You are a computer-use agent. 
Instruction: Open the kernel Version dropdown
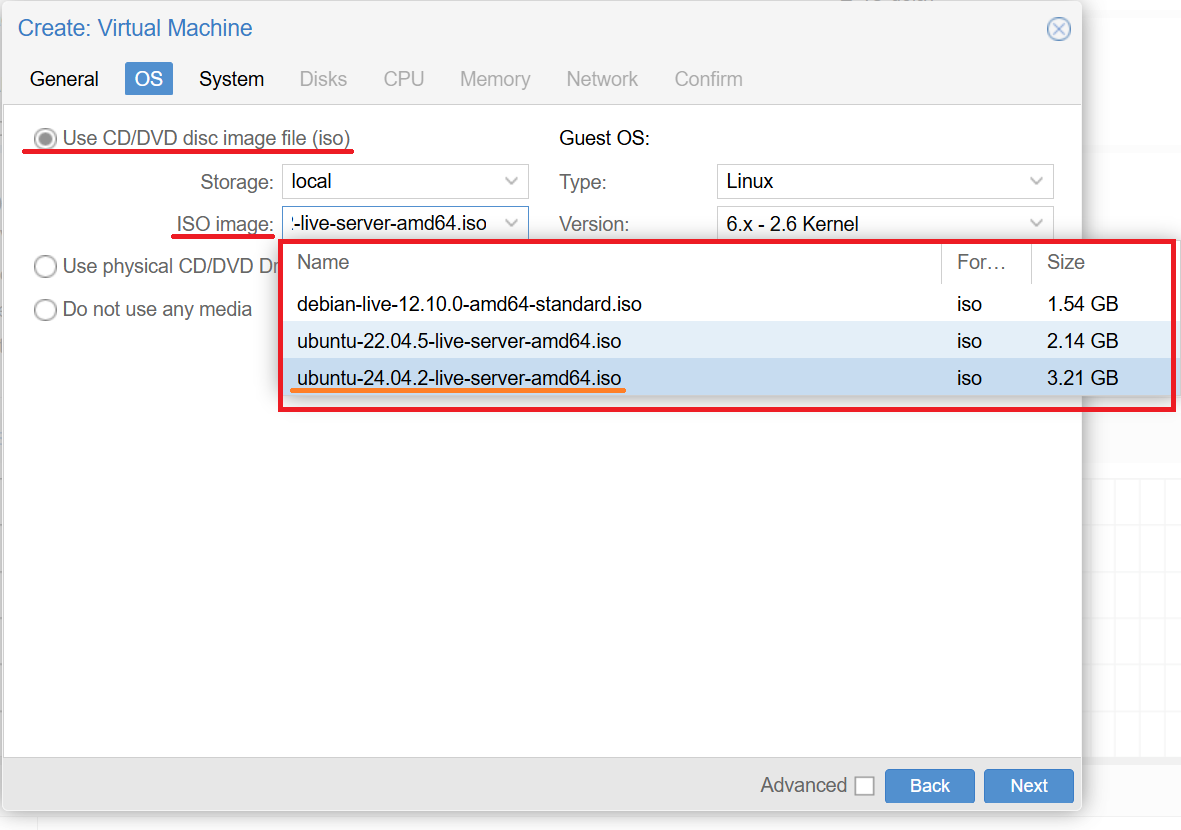[1036, 224]
